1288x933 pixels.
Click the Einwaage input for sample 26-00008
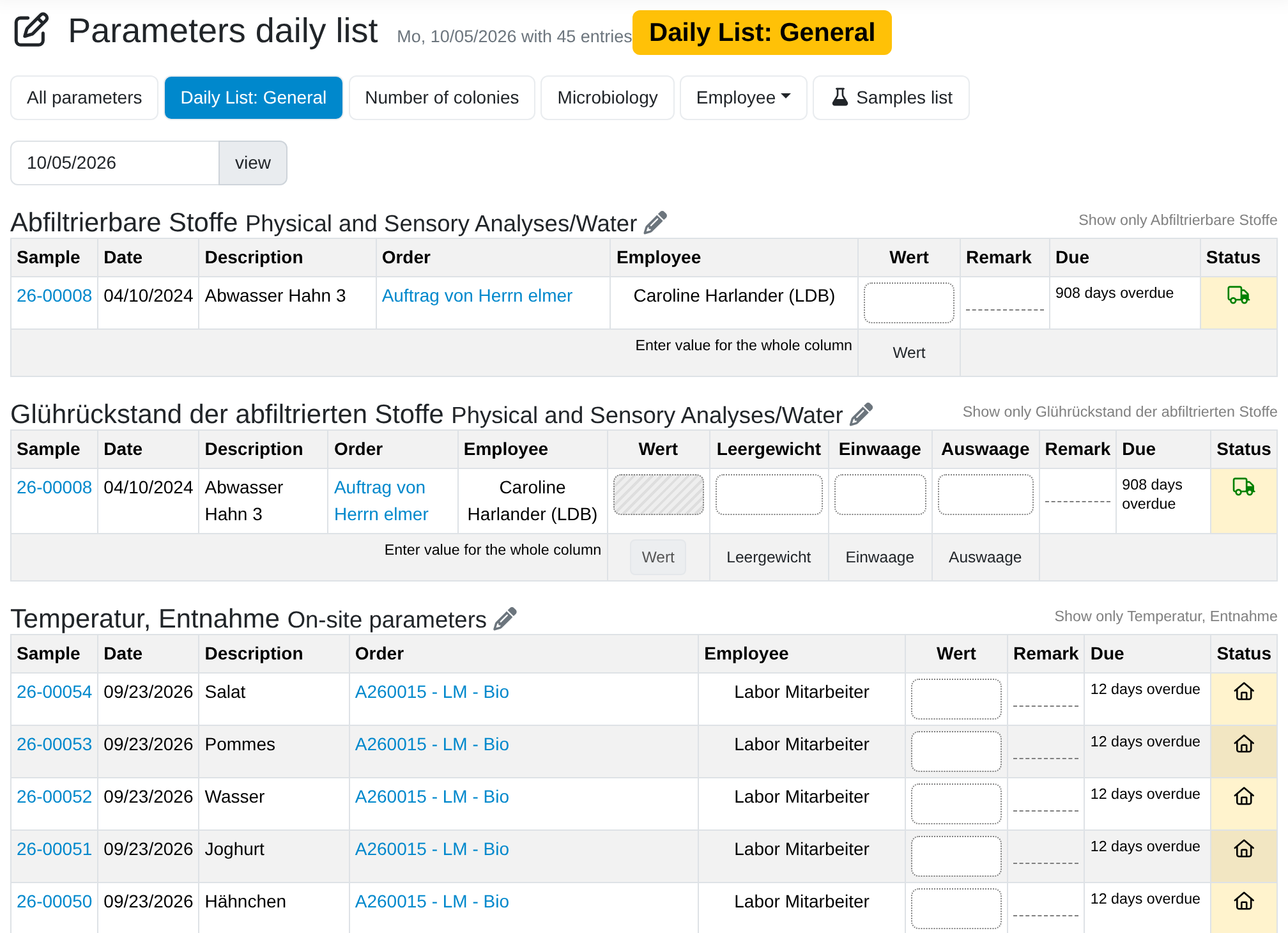[880, 495]
